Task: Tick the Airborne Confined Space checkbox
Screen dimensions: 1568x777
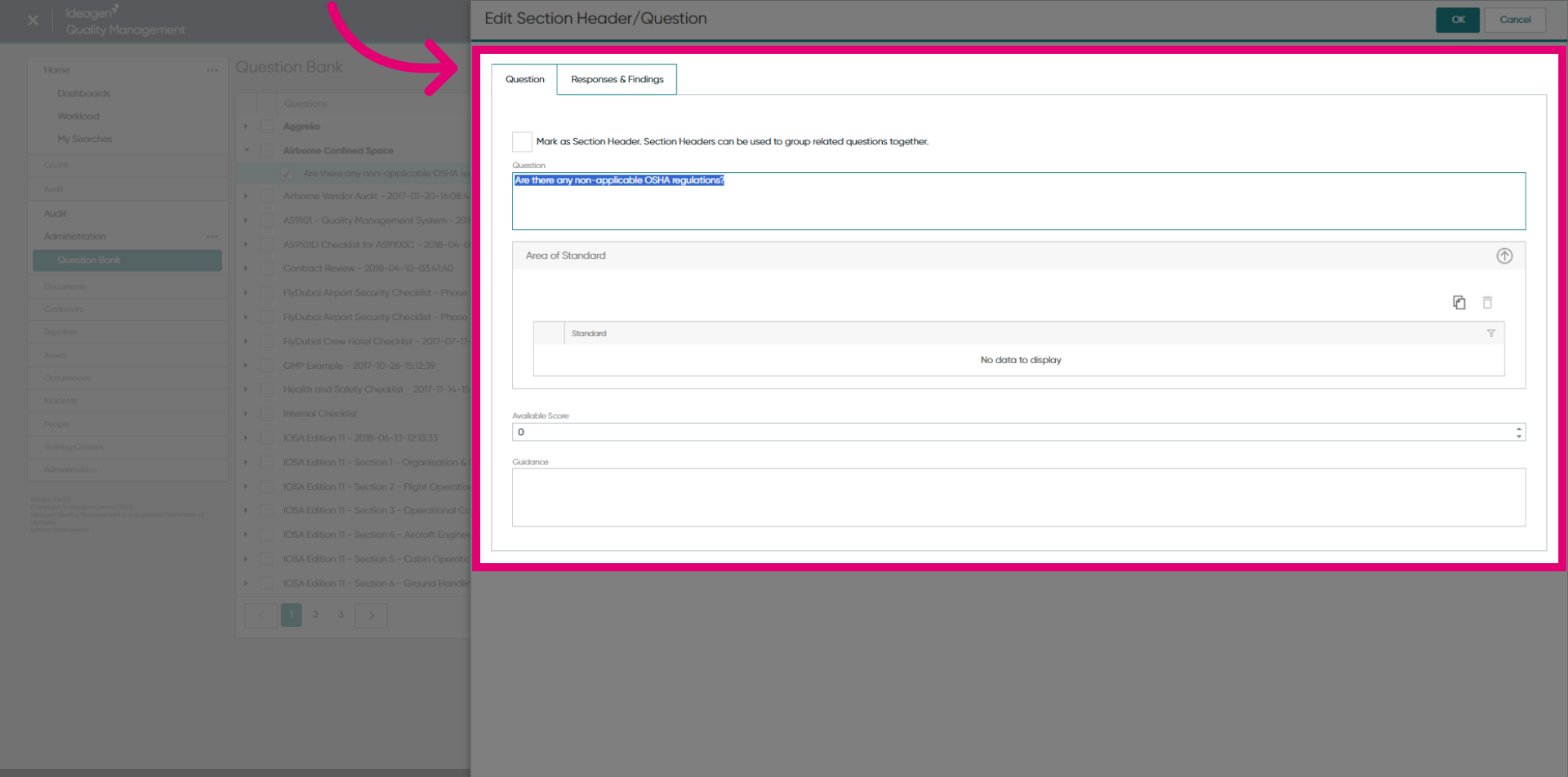Action: tap(266, 151)
